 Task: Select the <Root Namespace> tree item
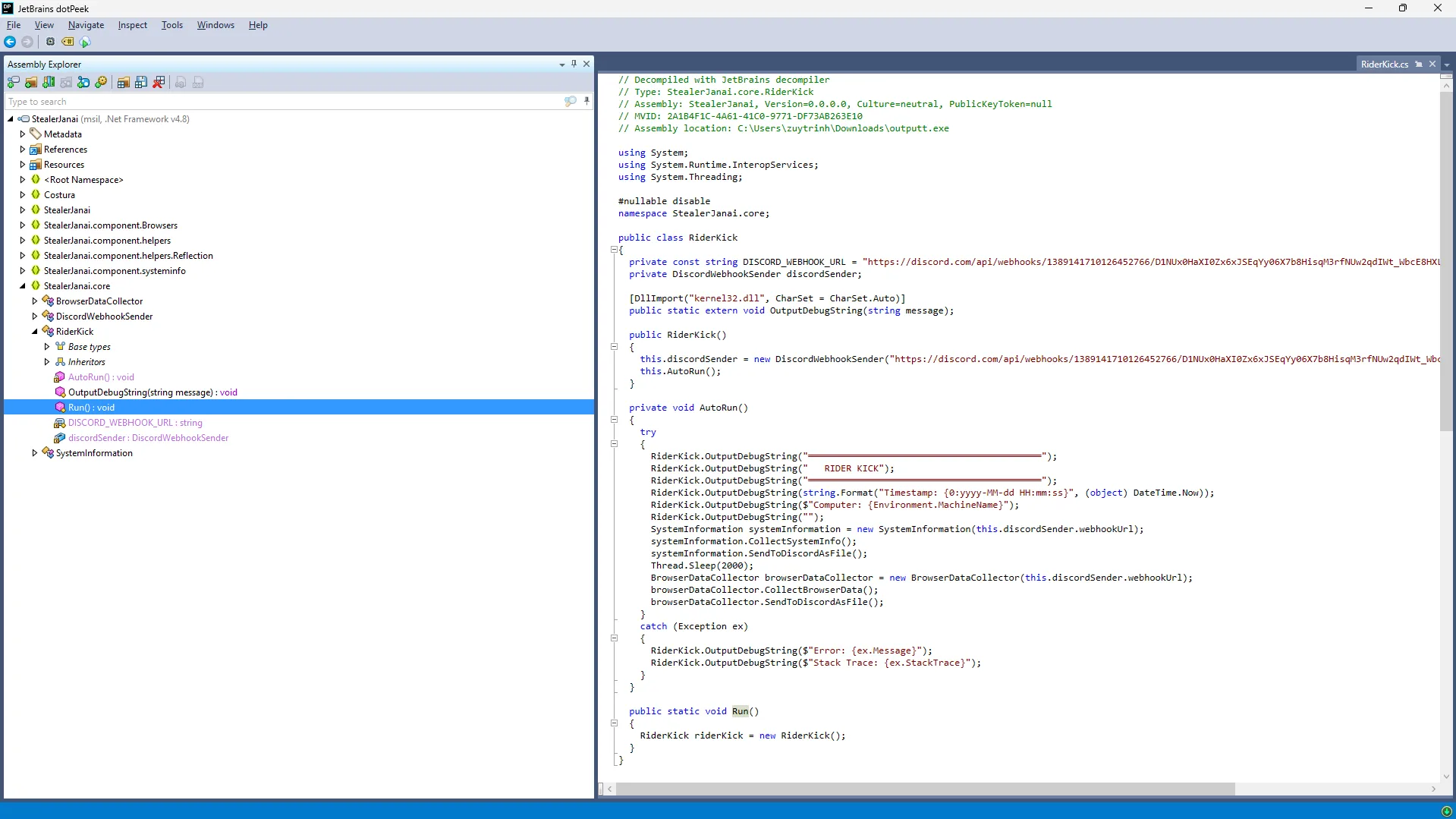(83, 180)
